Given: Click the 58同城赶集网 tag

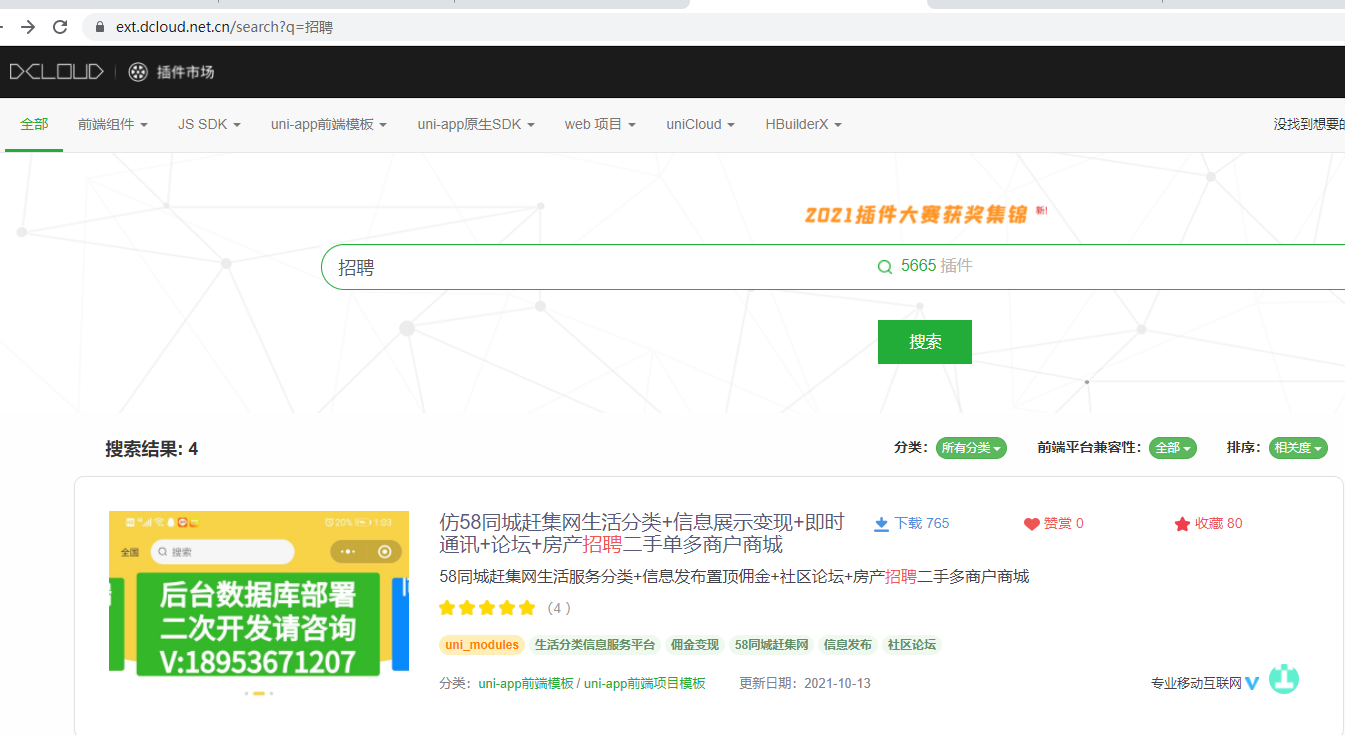Looking at the screenshot, I should point(771,645).
